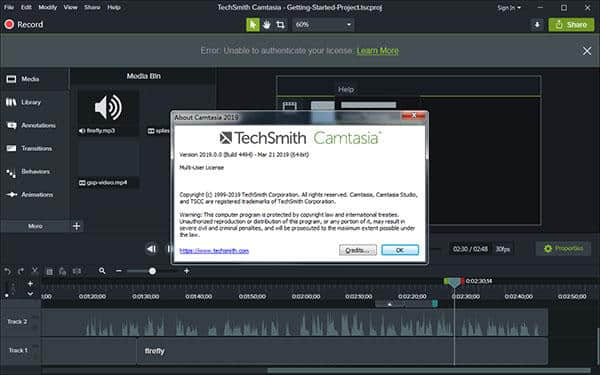Click the download arrow icon near Share
This screenshot has height=375, width=600.
tap(537, 25)
